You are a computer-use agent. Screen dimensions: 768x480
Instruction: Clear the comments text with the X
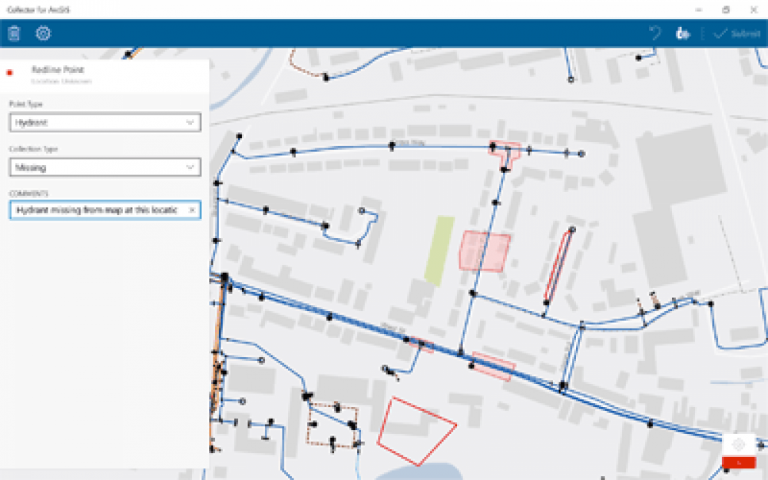[192, 210]
